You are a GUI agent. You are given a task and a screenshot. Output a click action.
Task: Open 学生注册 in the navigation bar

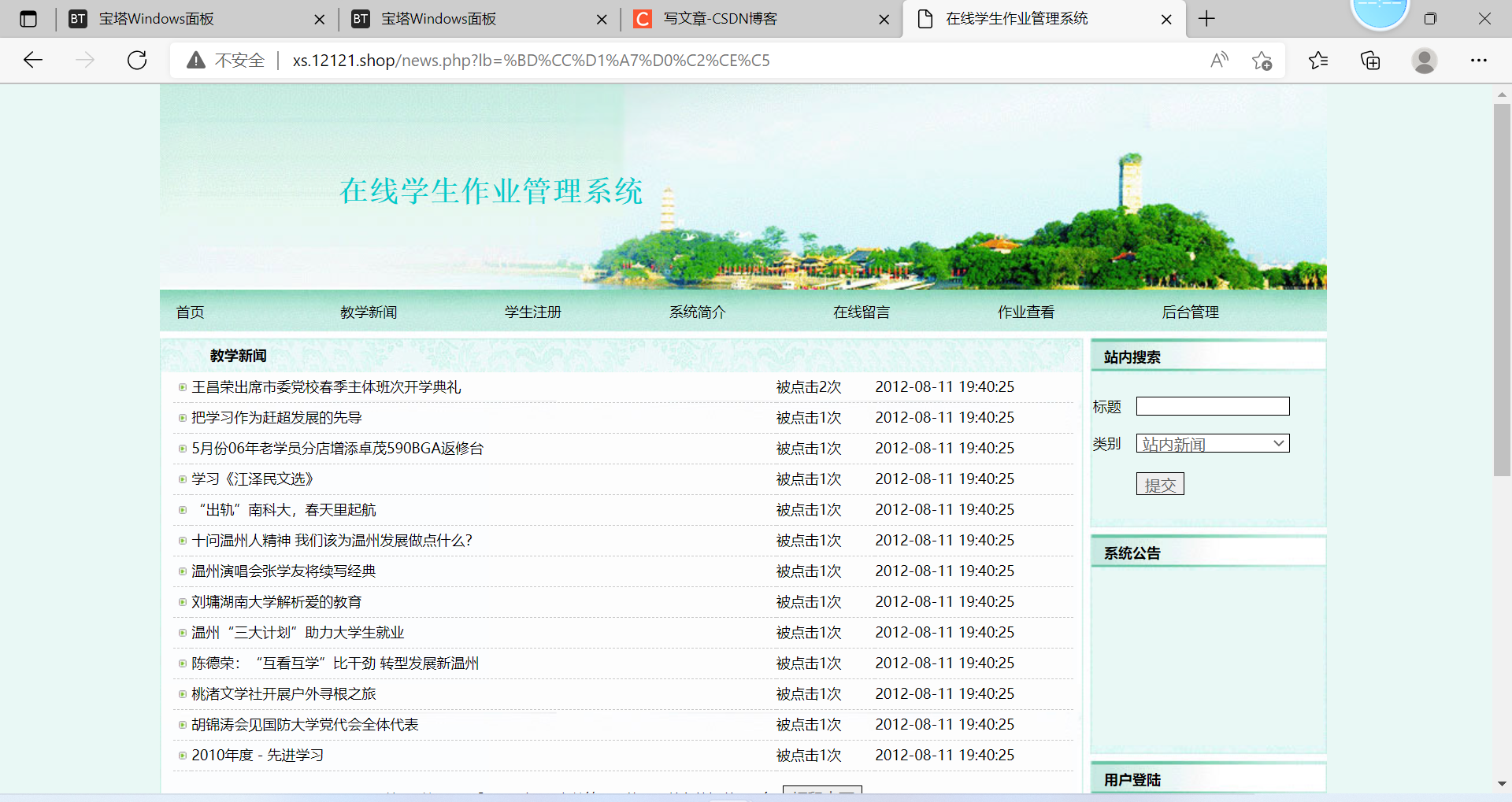tap(533, 312)
